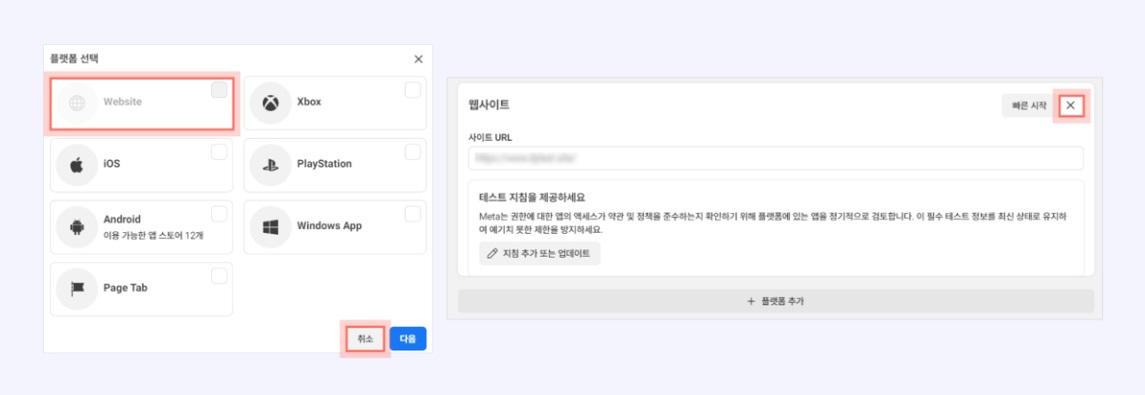Tick the Page Tab platform checkbox
Screen dimensions: 1145x395
click(218, 276)
